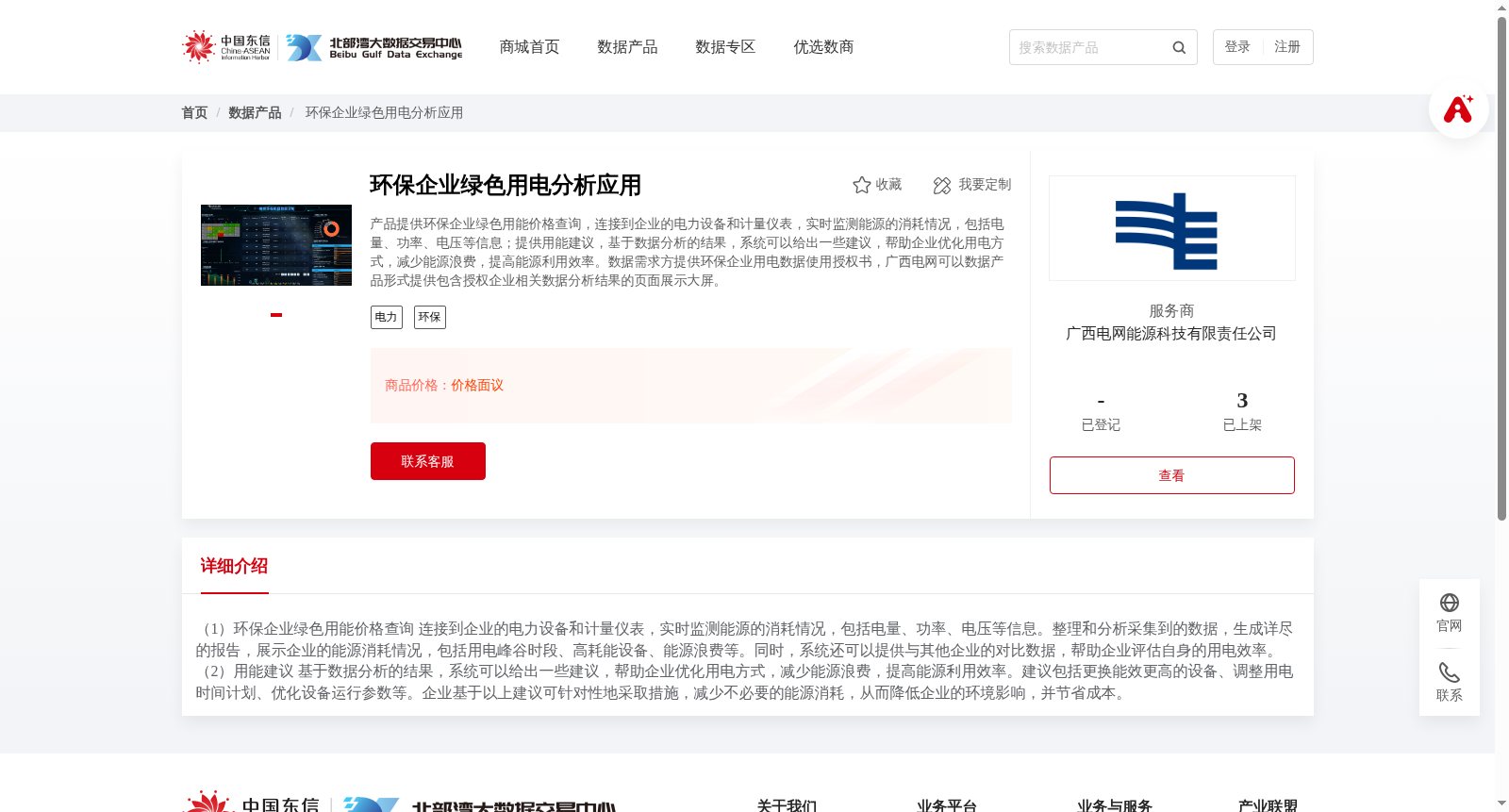Image resolution: width=1509 pixels, height=812 pixels.
Task: Open the product dashboard thumbnail image
Action: 276,245
